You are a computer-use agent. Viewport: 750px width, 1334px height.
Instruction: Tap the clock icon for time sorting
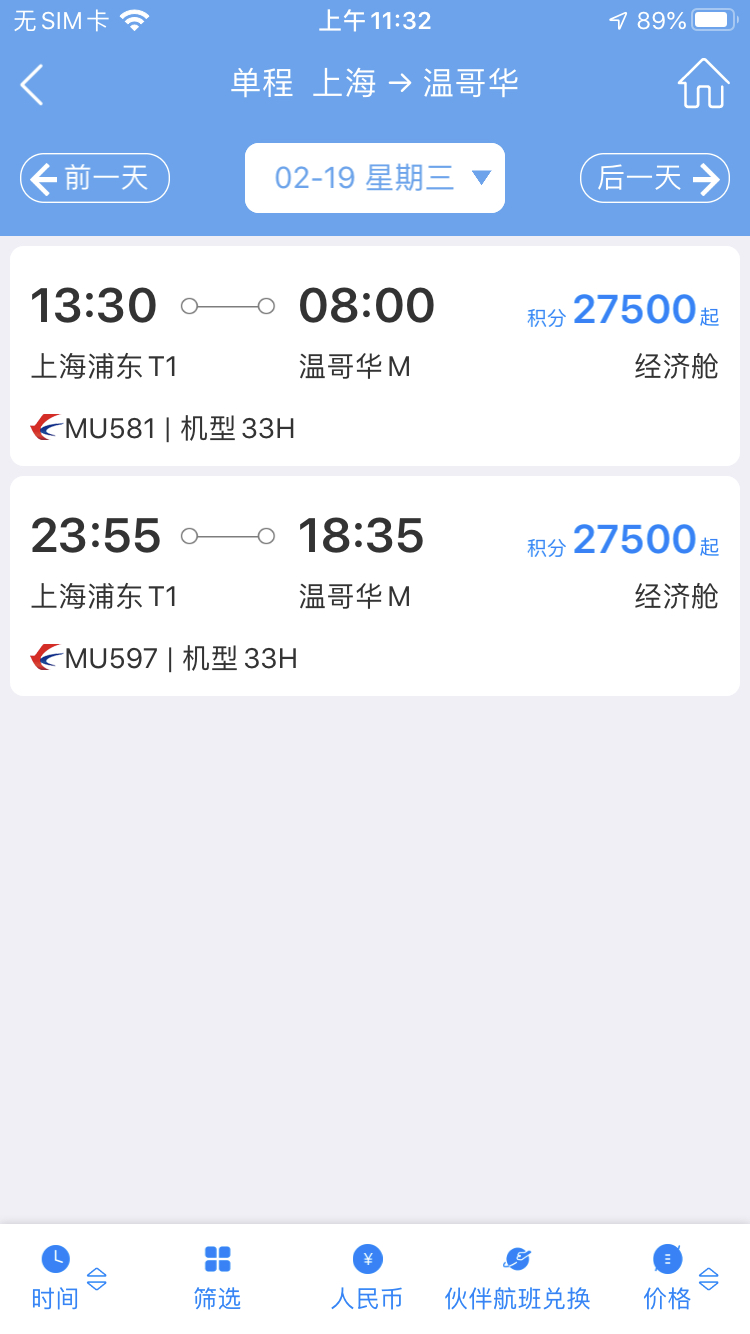[x=56, y=1258]
